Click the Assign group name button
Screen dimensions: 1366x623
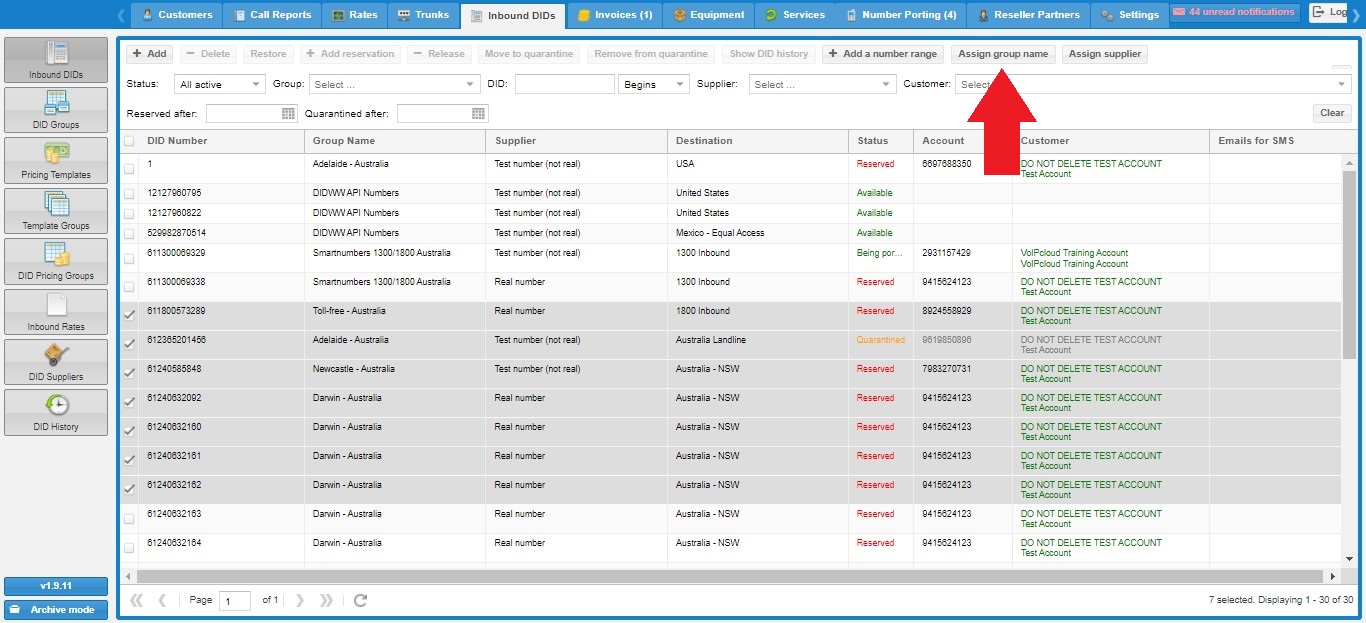1003,54
